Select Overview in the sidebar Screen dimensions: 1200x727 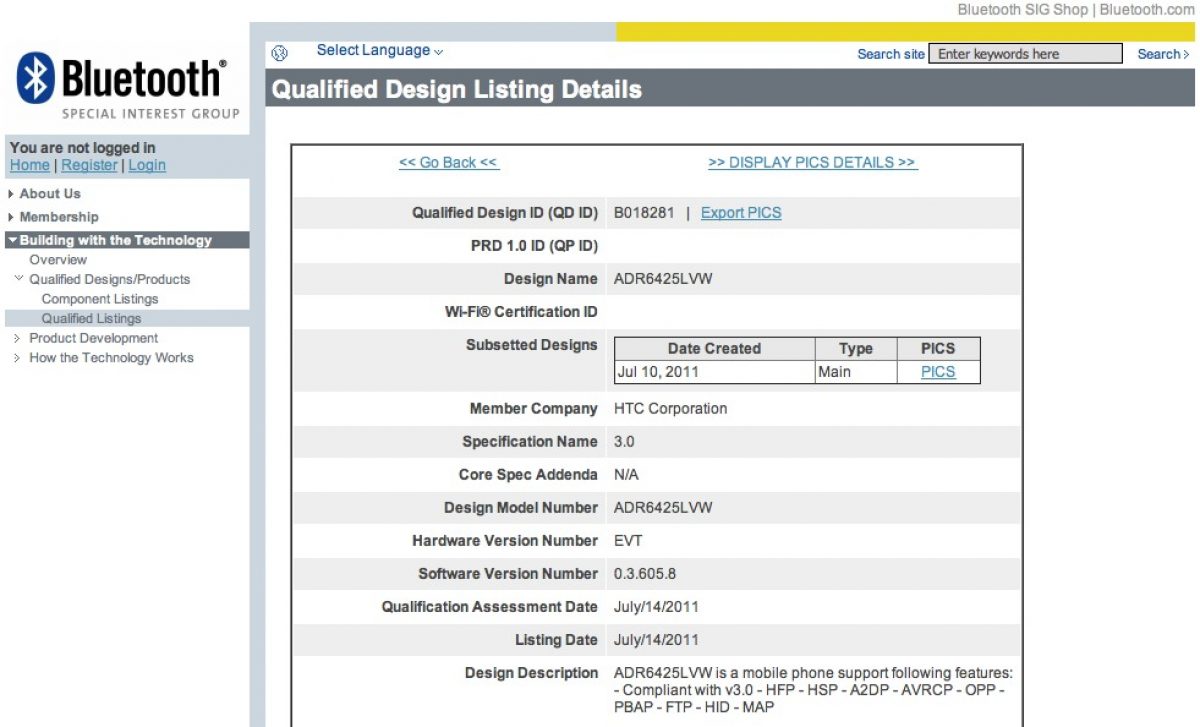point(58,260)
